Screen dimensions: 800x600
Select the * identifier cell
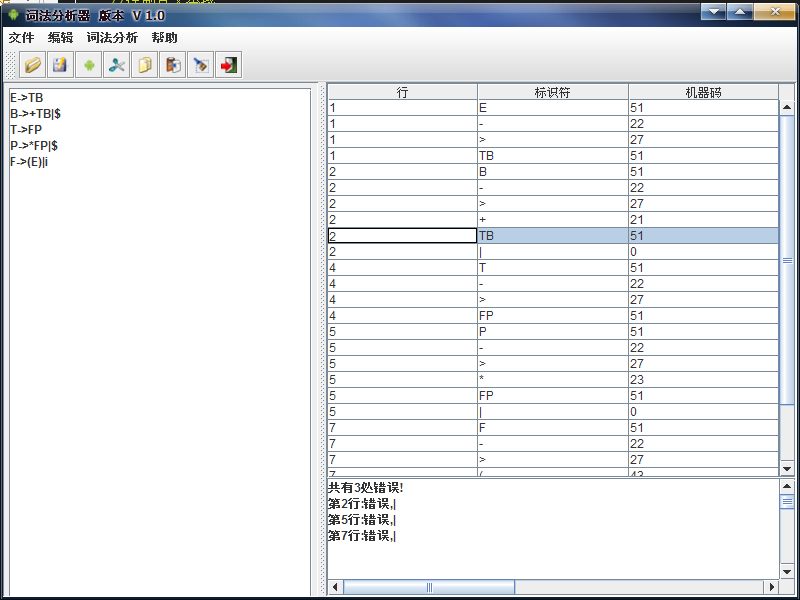click(x=553, y=380)
